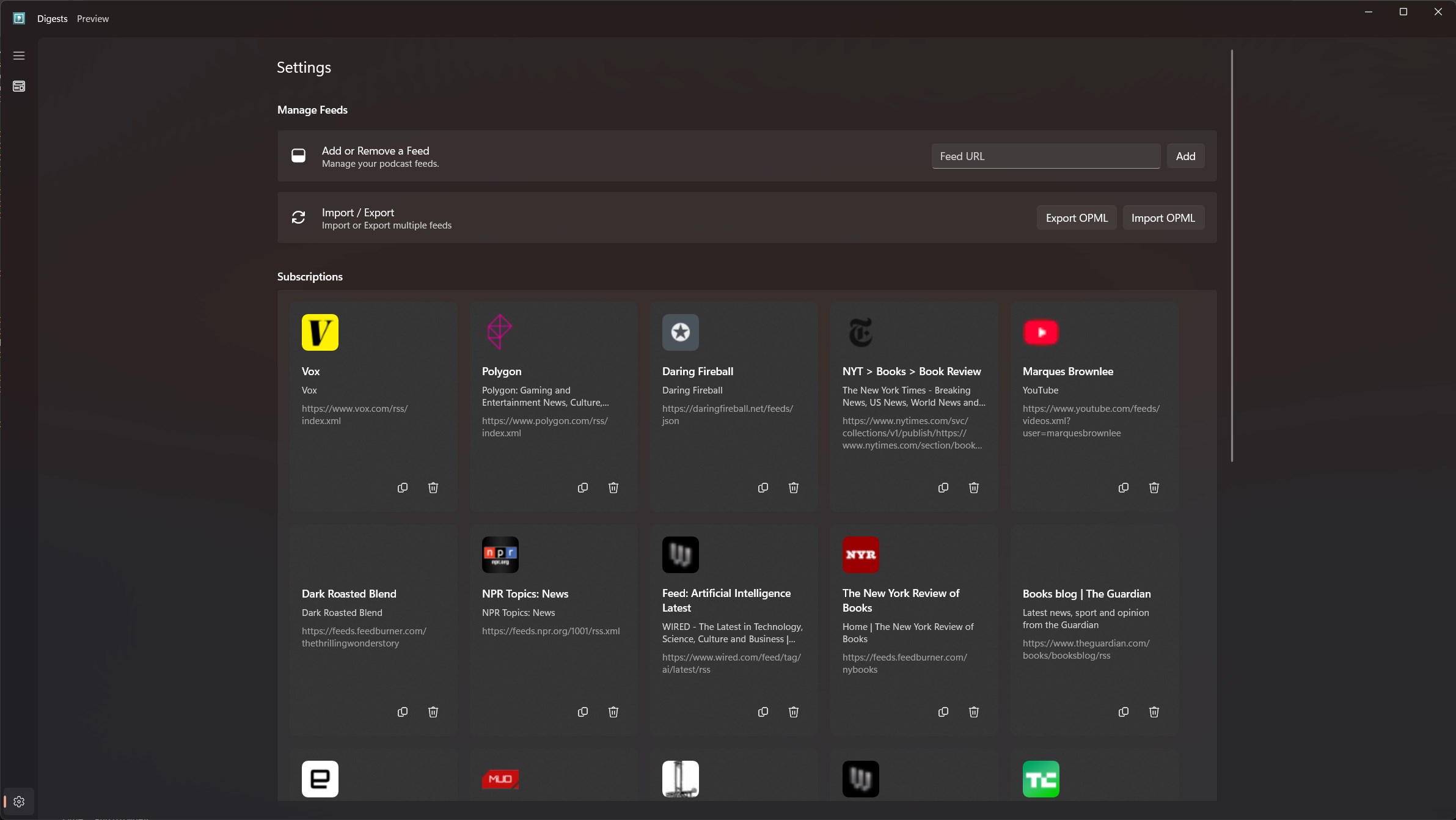The height and width of the screenshot is (820, 1456).
Task: Delete the Daring Fireball subscription
Action: click(x=794, y=488)
